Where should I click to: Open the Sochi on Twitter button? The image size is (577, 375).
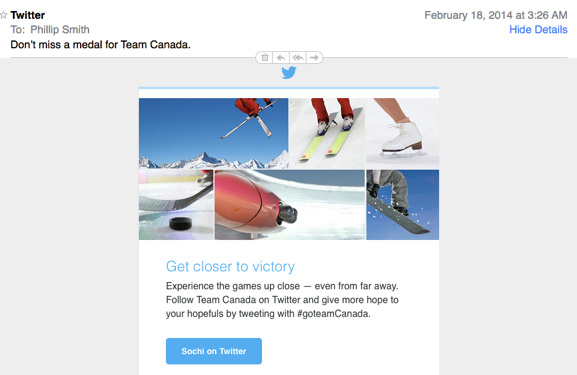pyautogui.click(x=214, y=351)
